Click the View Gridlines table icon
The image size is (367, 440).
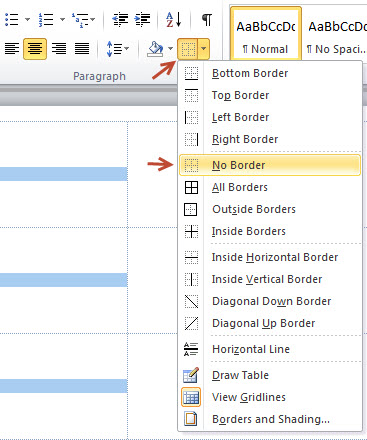(191, 397)
